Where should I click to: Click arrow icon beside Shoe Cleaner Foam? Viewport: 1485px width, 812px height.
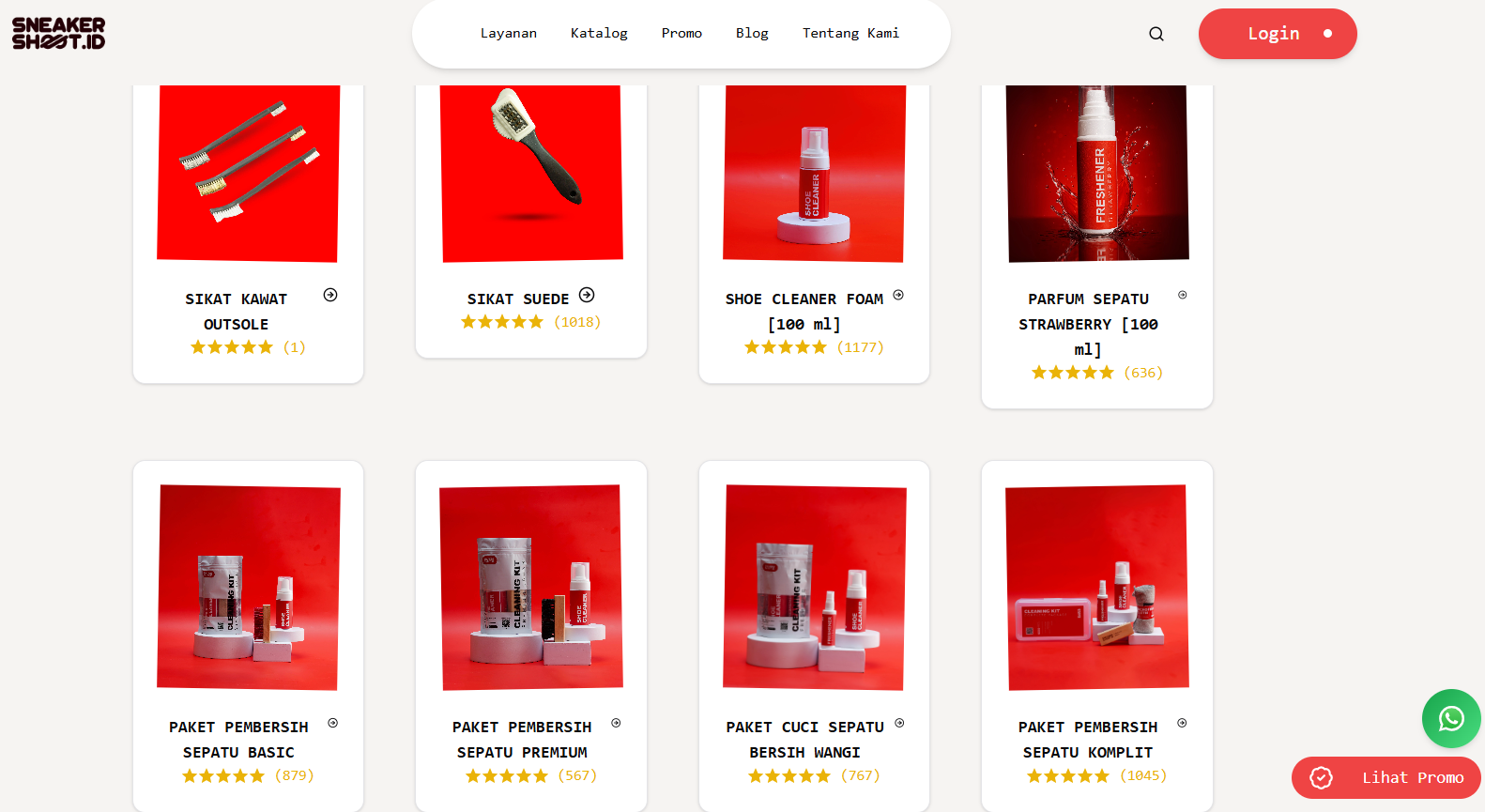point(898,295)
